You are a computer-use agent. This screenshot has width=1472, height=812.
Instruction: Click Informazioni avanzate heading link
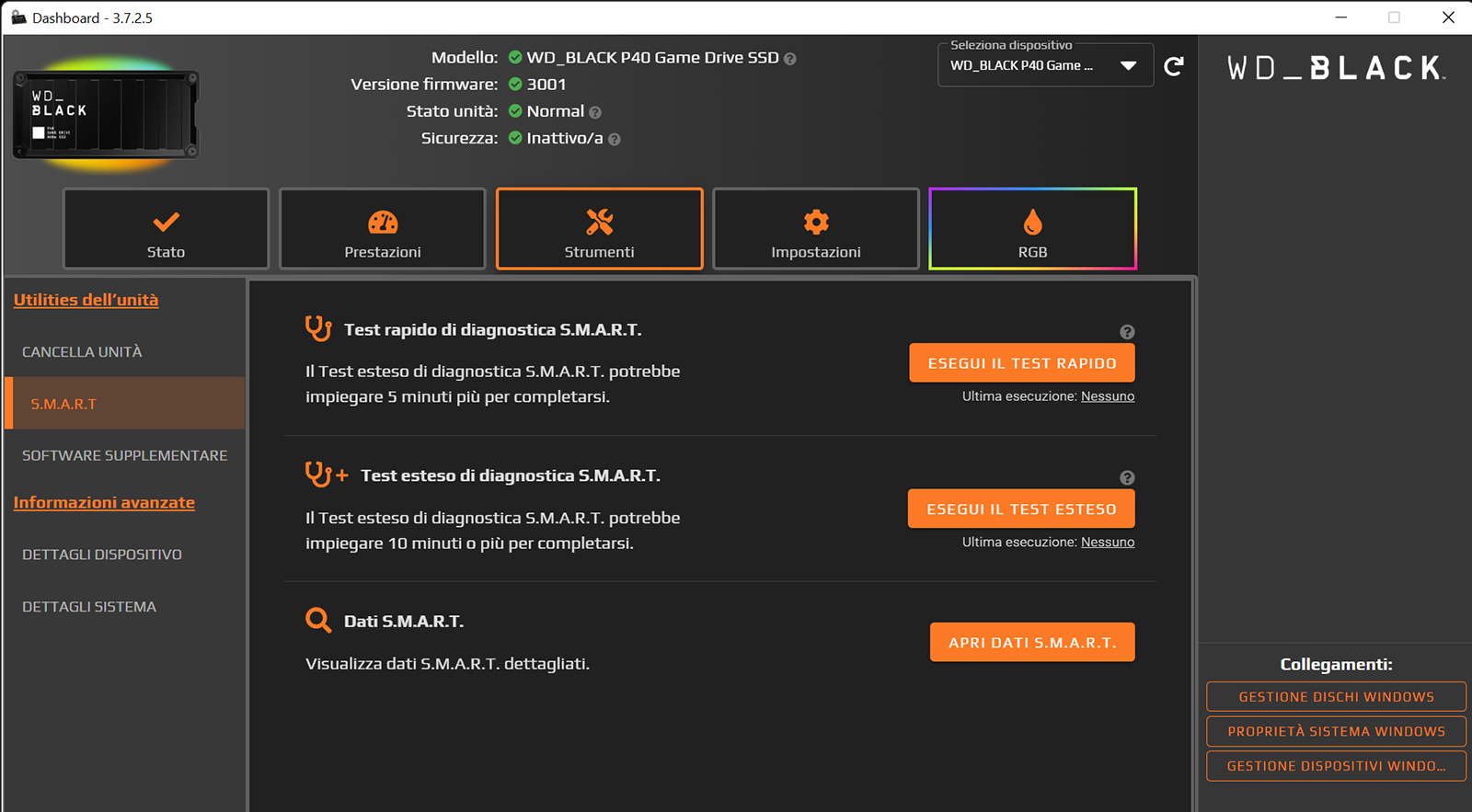[104, 502]
